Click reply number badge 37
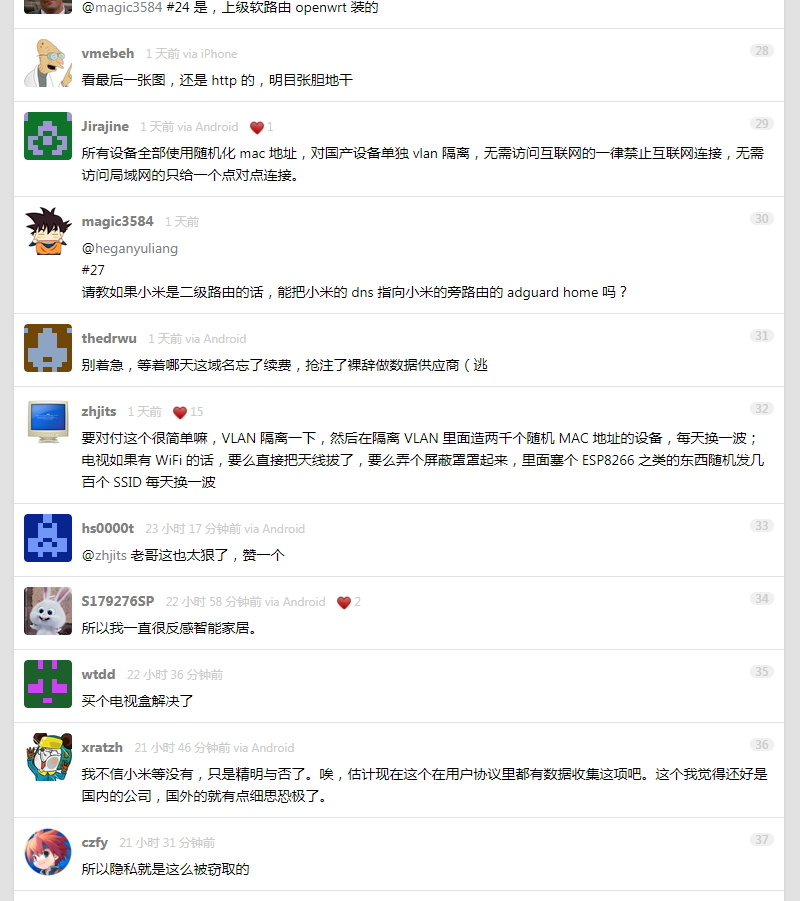 [x=761, y=840]
